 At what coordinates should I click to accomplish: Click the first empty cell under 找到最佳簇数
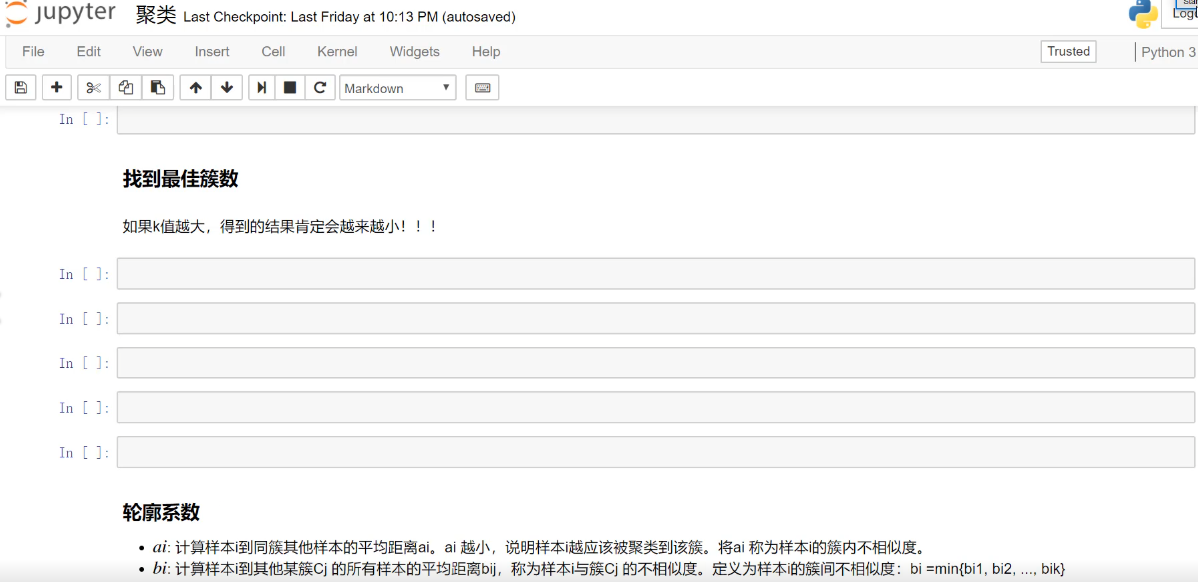click(655, 274)
